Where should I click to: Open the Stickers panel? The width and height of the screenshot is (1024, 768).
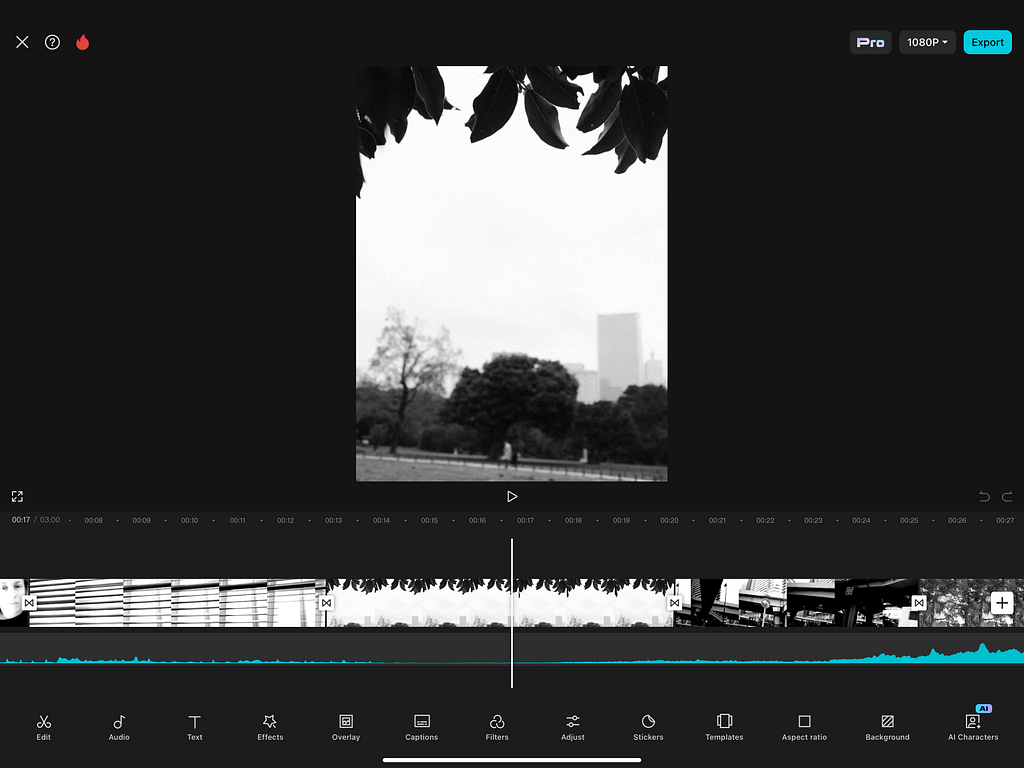(x=648, y=727)
